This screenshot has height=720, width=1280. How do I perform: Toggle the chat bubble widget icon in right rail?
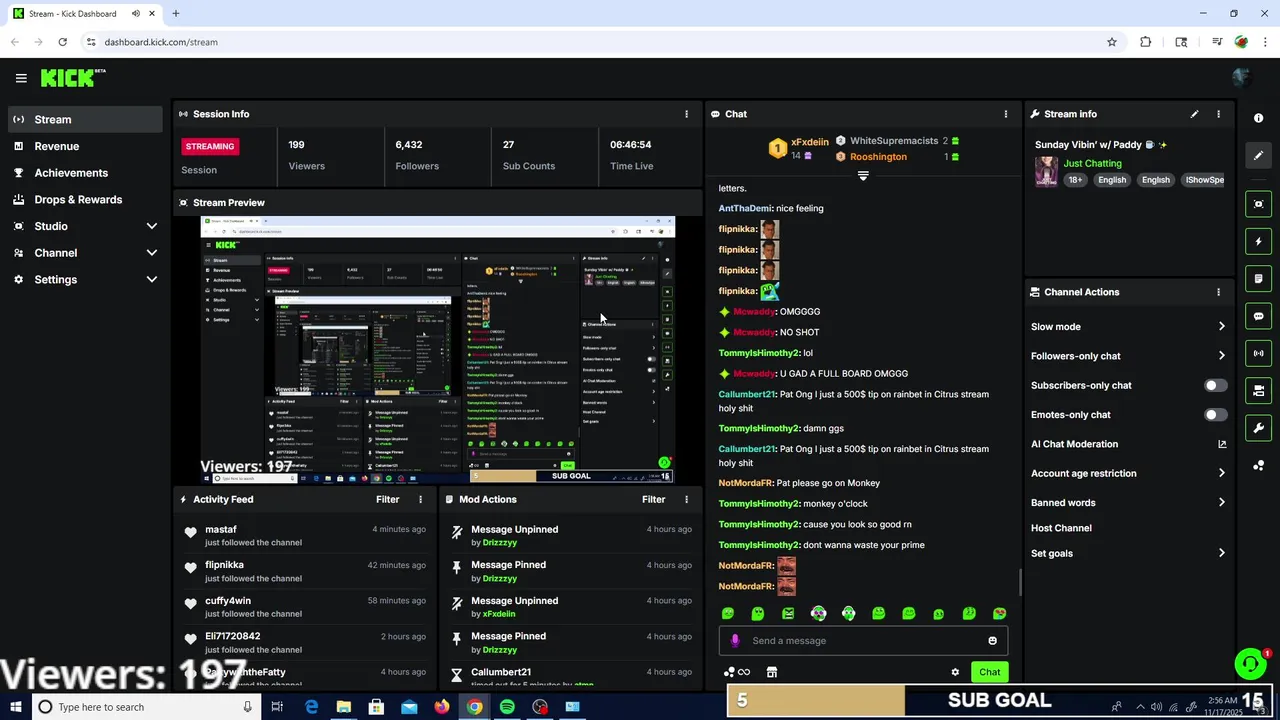(x=1258, y=316)
